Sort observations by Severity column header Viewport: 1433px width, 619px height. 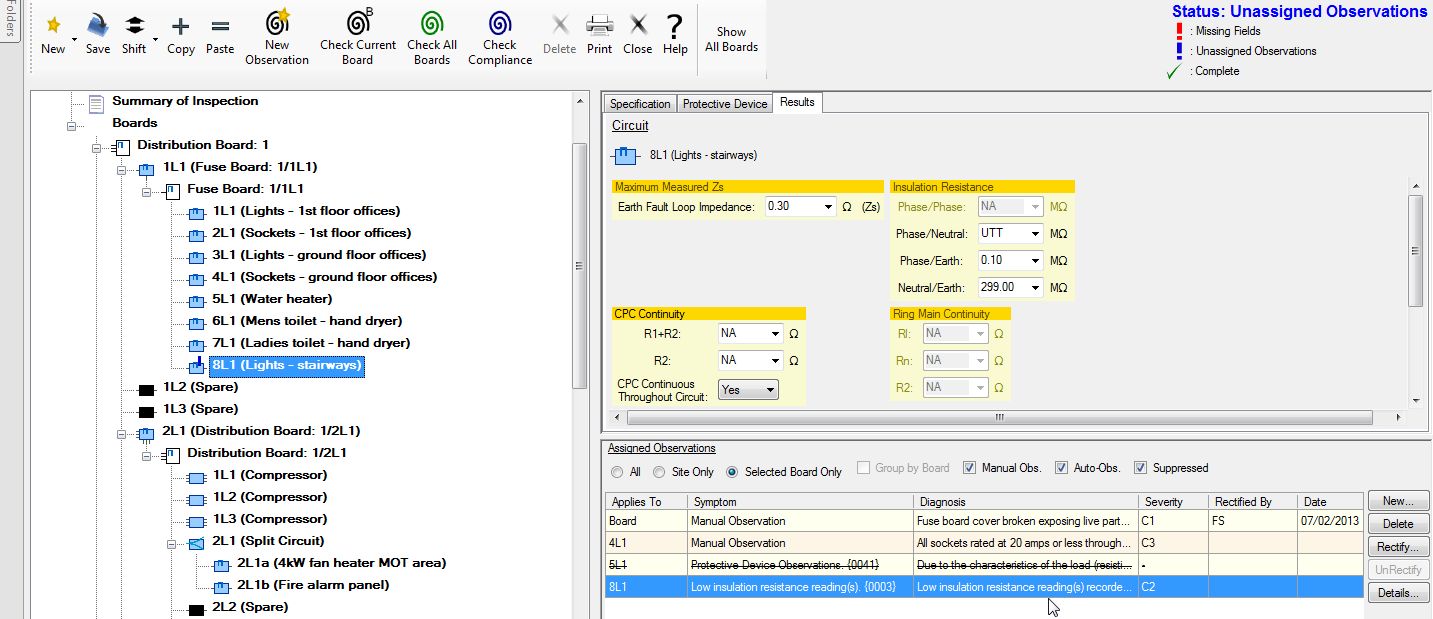[1172, 501]
